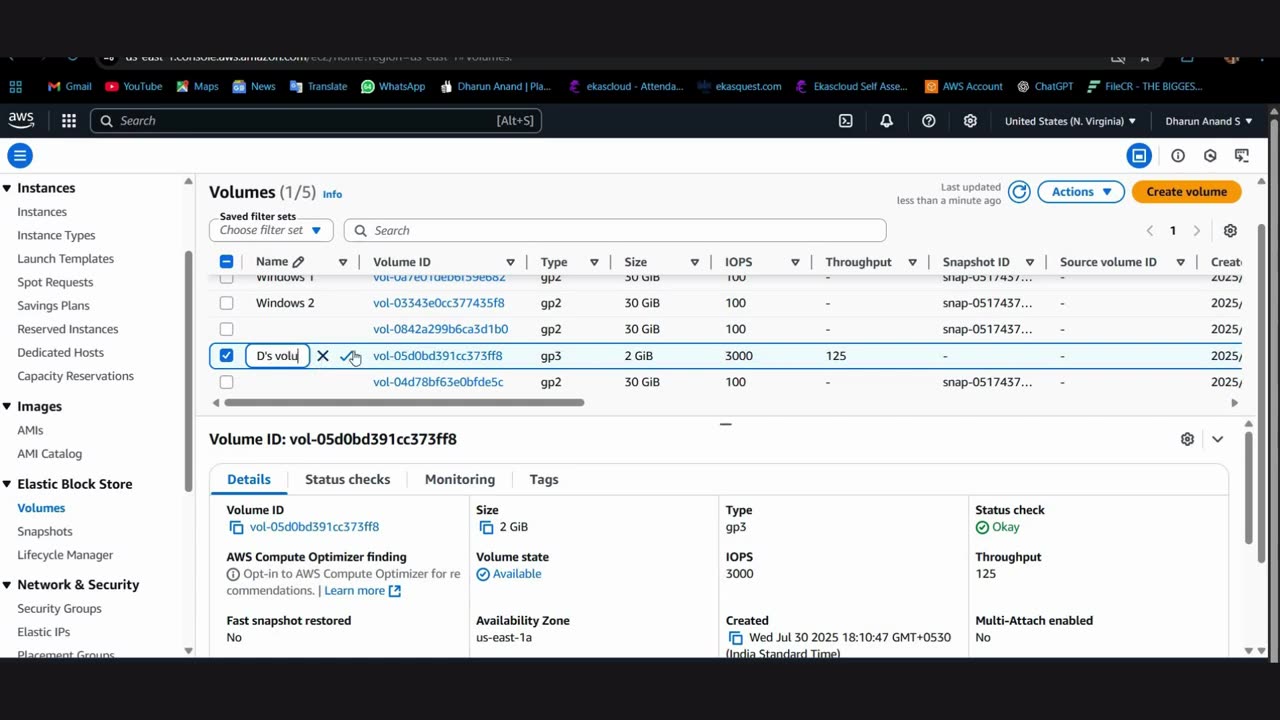Click the panel split resize handle

[726, 424]
